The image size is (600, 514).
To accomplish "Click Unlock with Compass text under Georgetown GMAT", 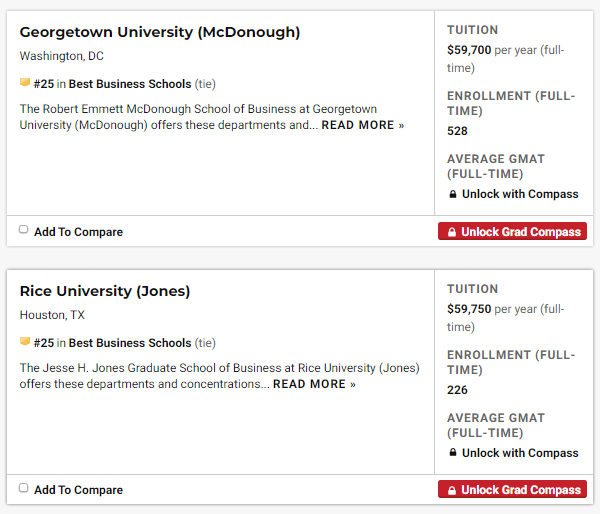I will point(520,194).
